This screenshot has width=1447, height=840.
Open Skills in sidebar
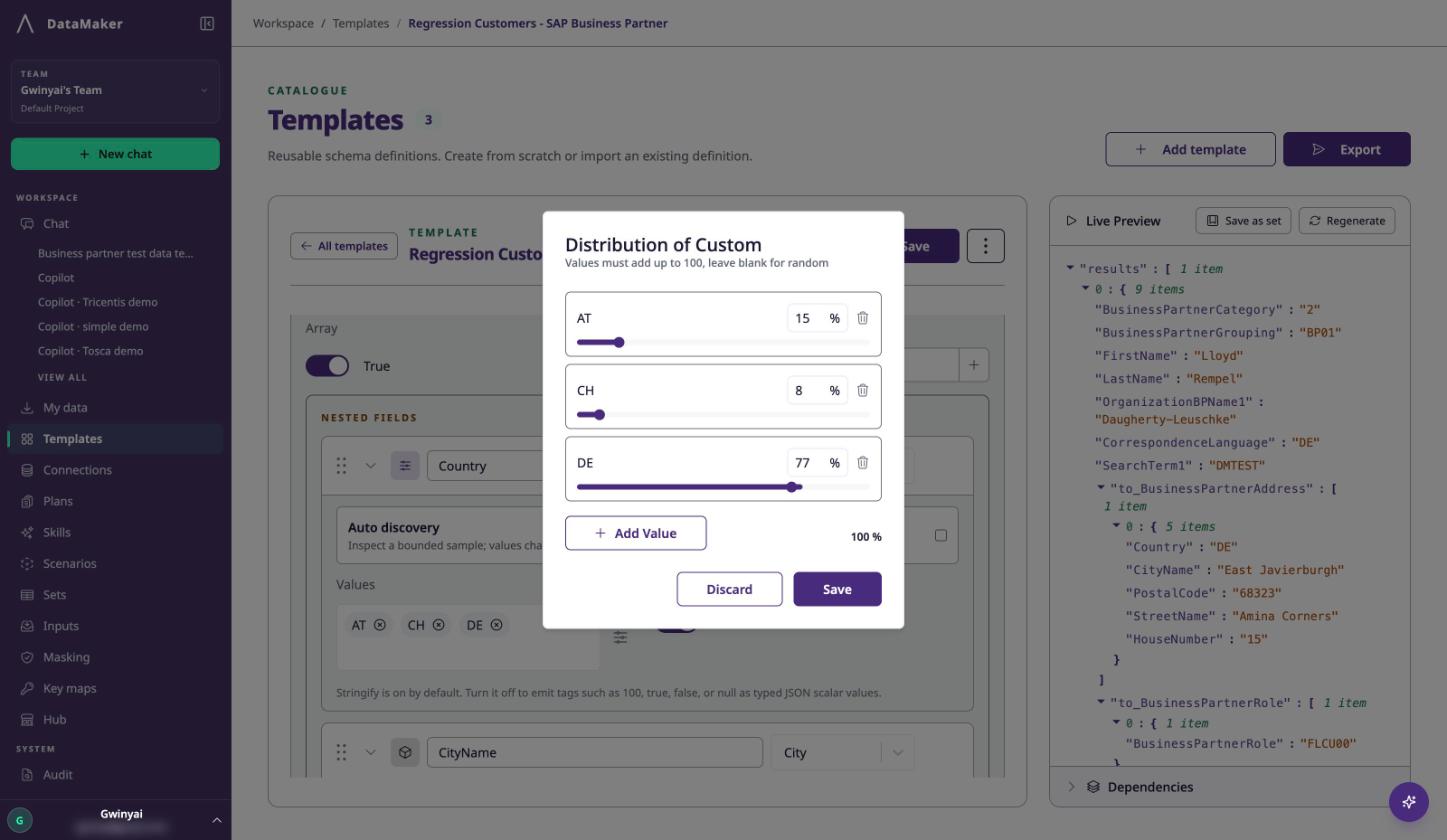[115, 532]
